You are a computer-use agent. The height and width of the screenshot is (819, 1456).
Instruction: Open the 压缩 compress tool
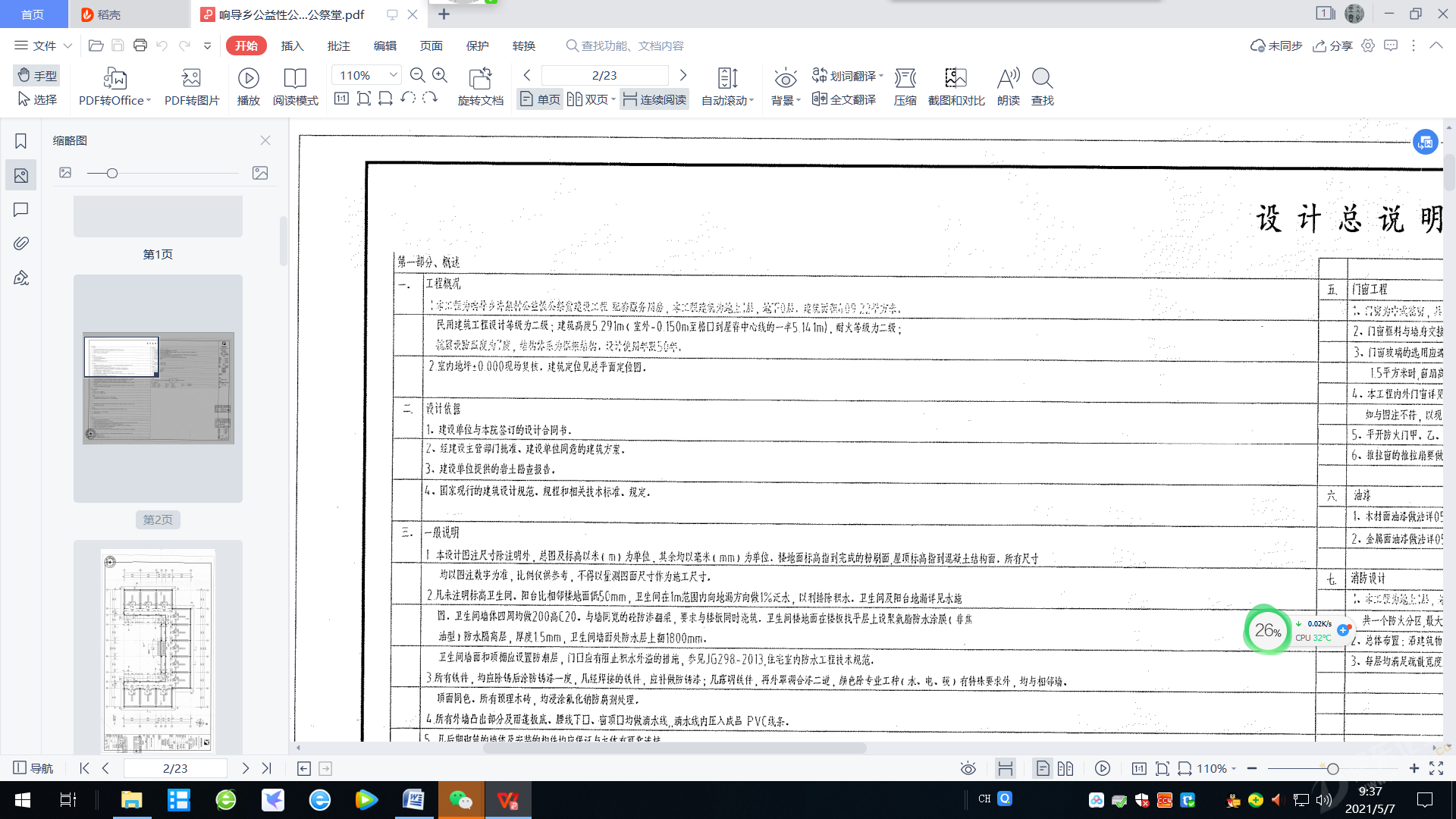[905, 86]
